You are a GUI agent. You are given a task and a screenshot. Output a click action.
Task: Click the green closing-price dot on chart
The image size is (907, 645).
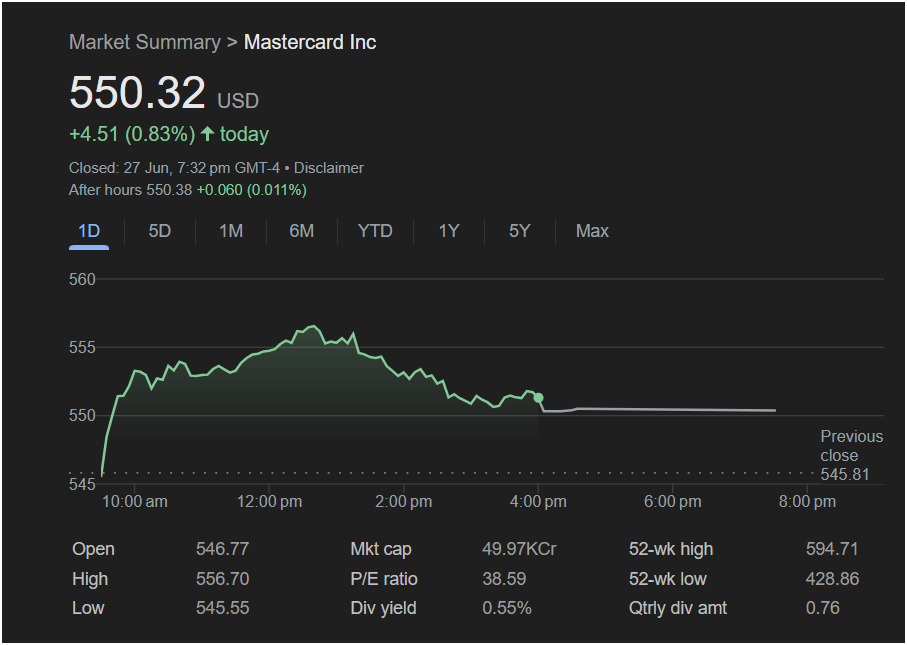click(x=539, y=398)
